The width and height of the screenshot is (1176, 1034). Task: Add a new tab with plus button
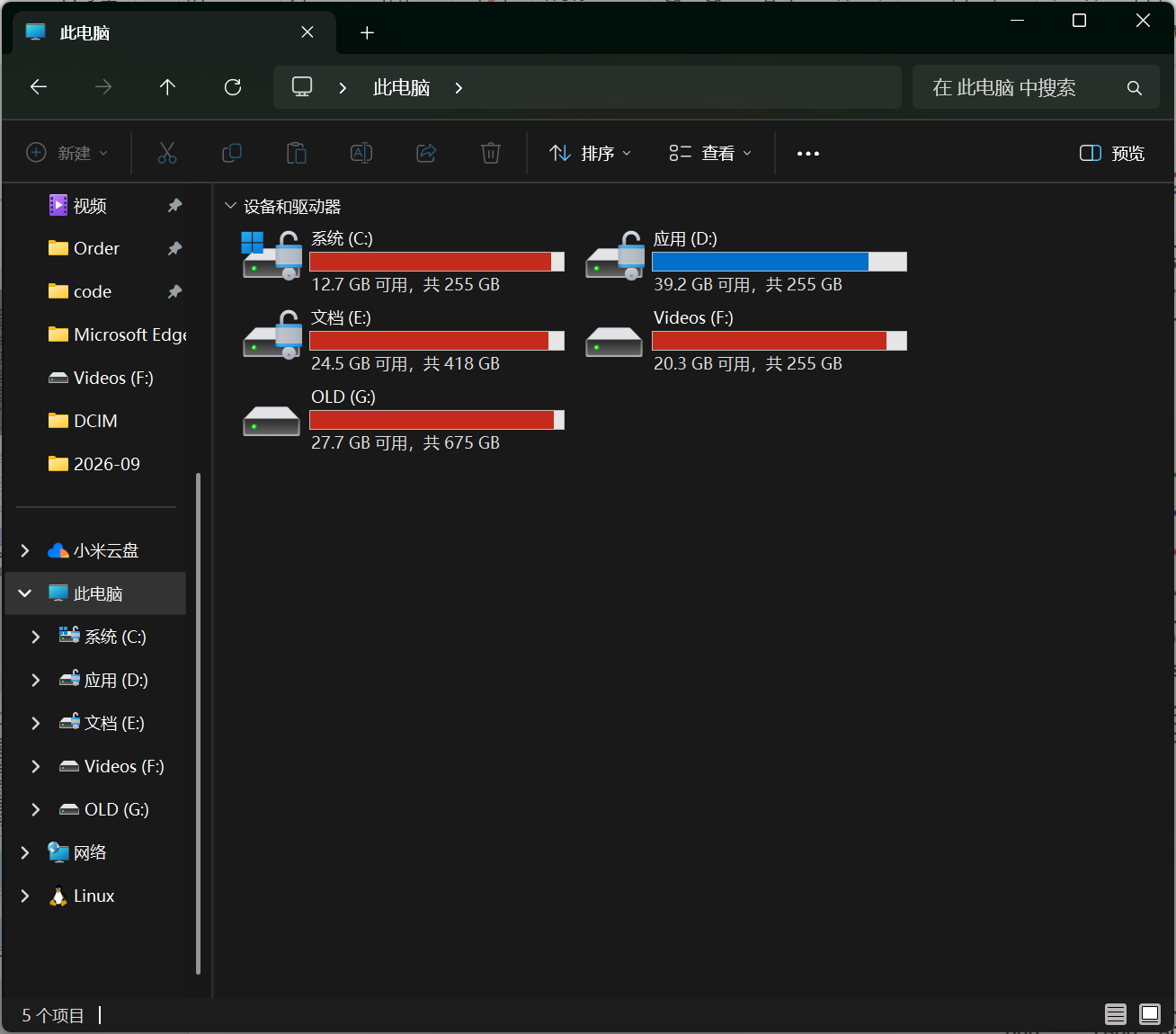367,33
